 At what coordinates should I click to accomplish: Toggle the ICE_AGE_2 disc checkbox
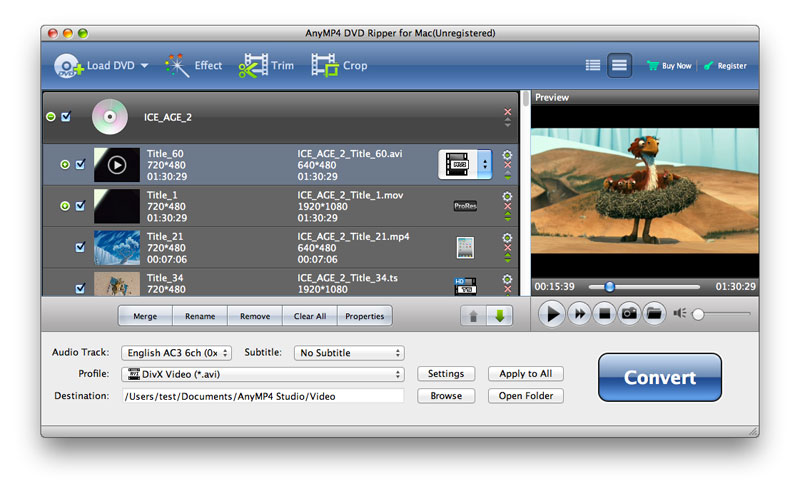coord(66,117)
